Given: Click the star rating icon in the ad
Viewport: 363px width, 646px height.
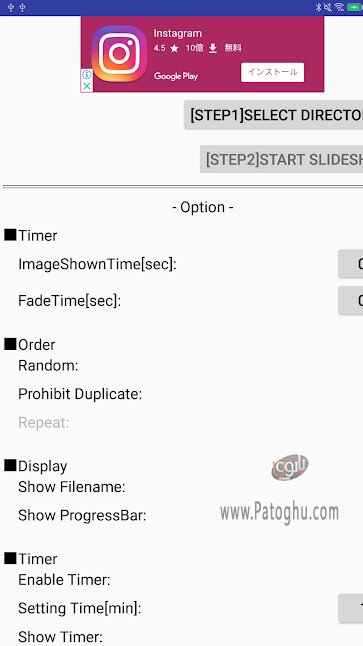Looking at the screenshot, I should tap(175, 49).
